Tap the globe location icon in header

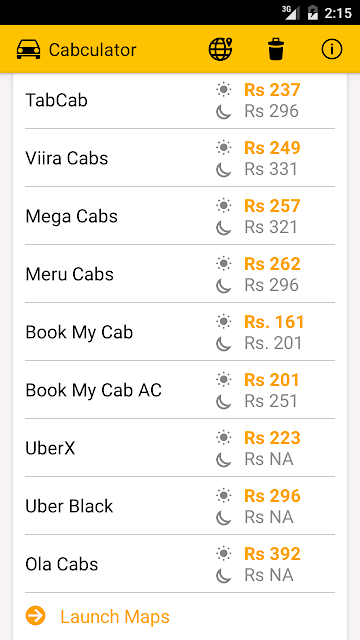[x=220, y=49]
